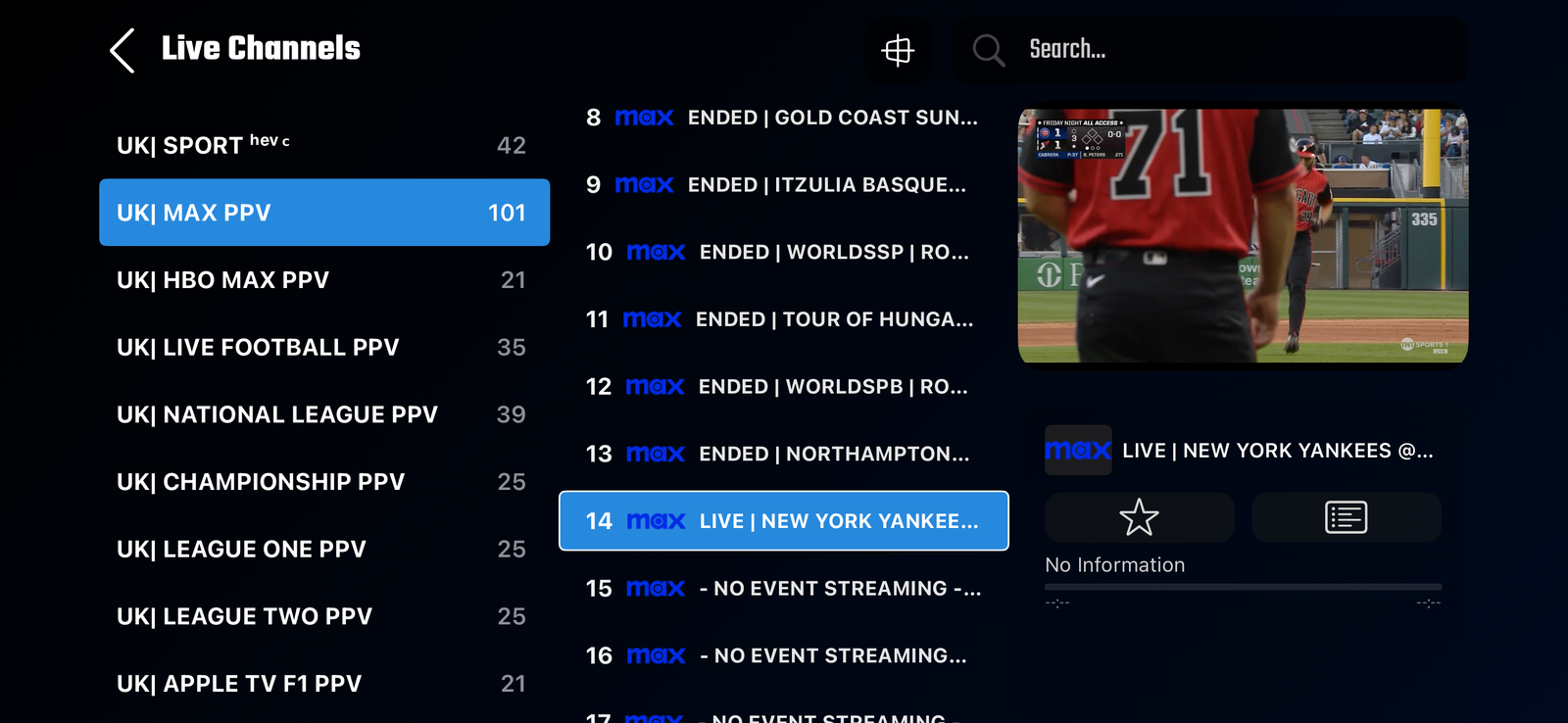Open program guide list icon

(x=1347, y=517)
